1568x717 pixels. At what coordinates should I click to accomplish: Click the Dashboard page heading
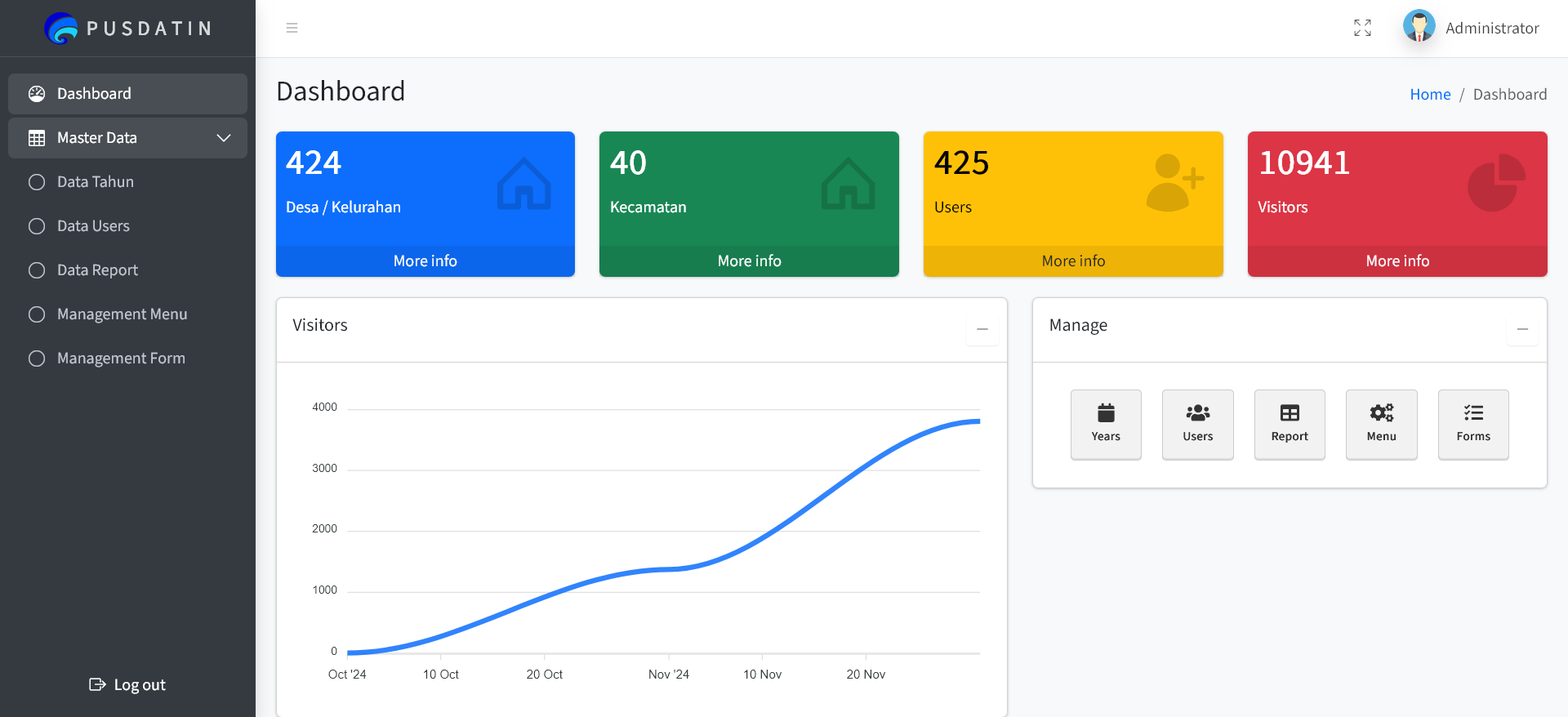(x=341, y=91)
